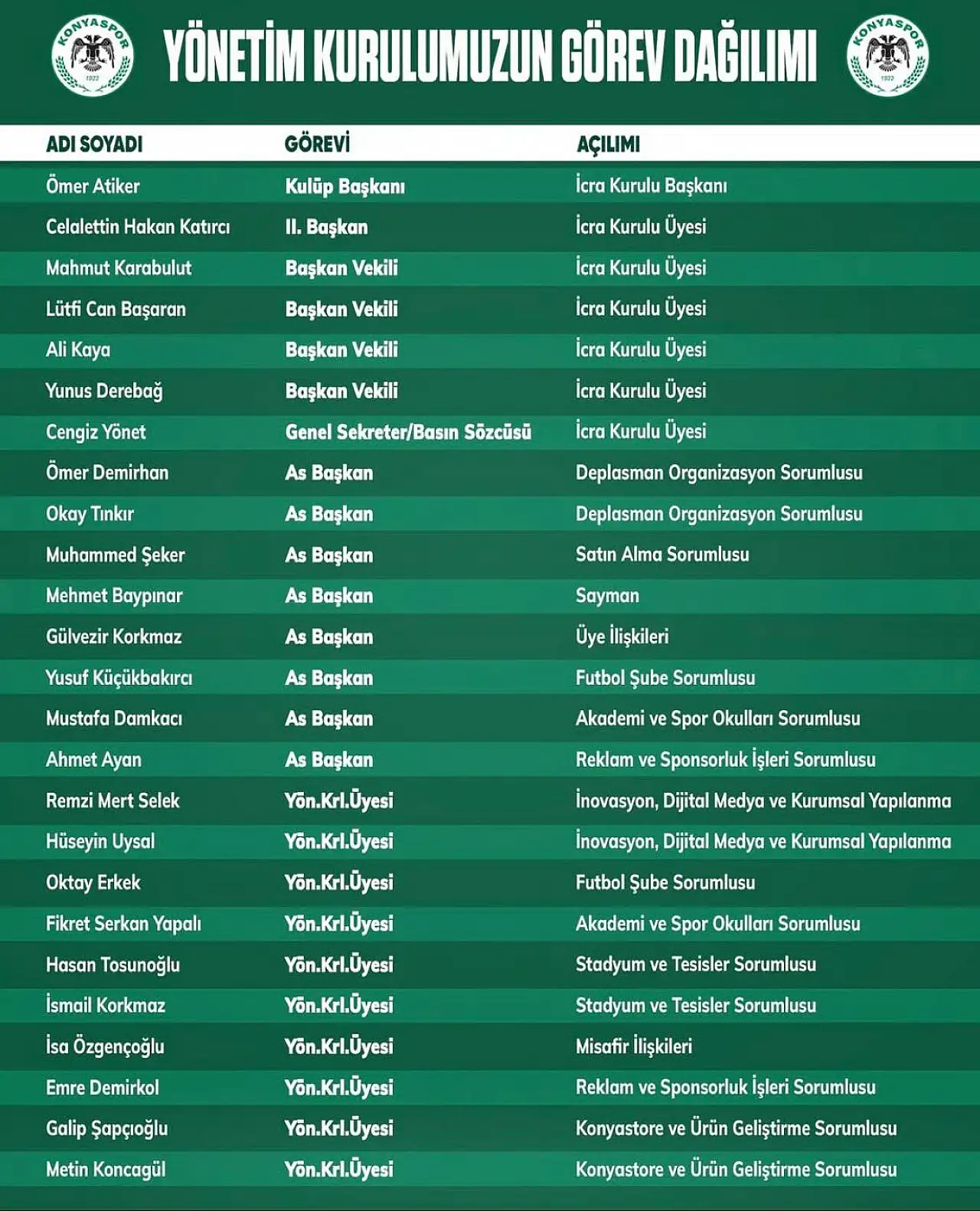Select the name İsmail Korkmaz
The width and height of the screenshot is (980, 1211).
[106, 1005]
